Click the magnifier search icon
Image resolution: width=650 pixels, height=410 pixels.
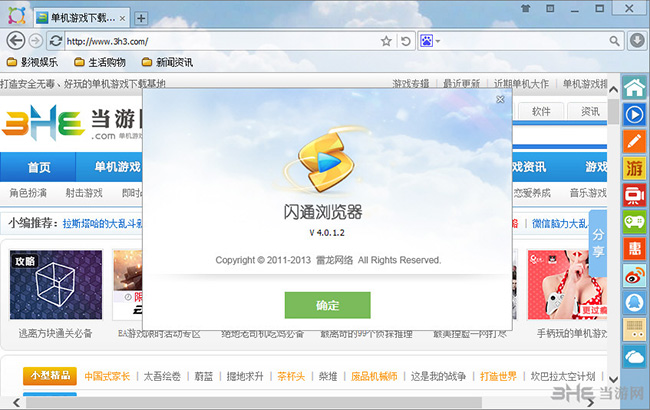(614, 41)
